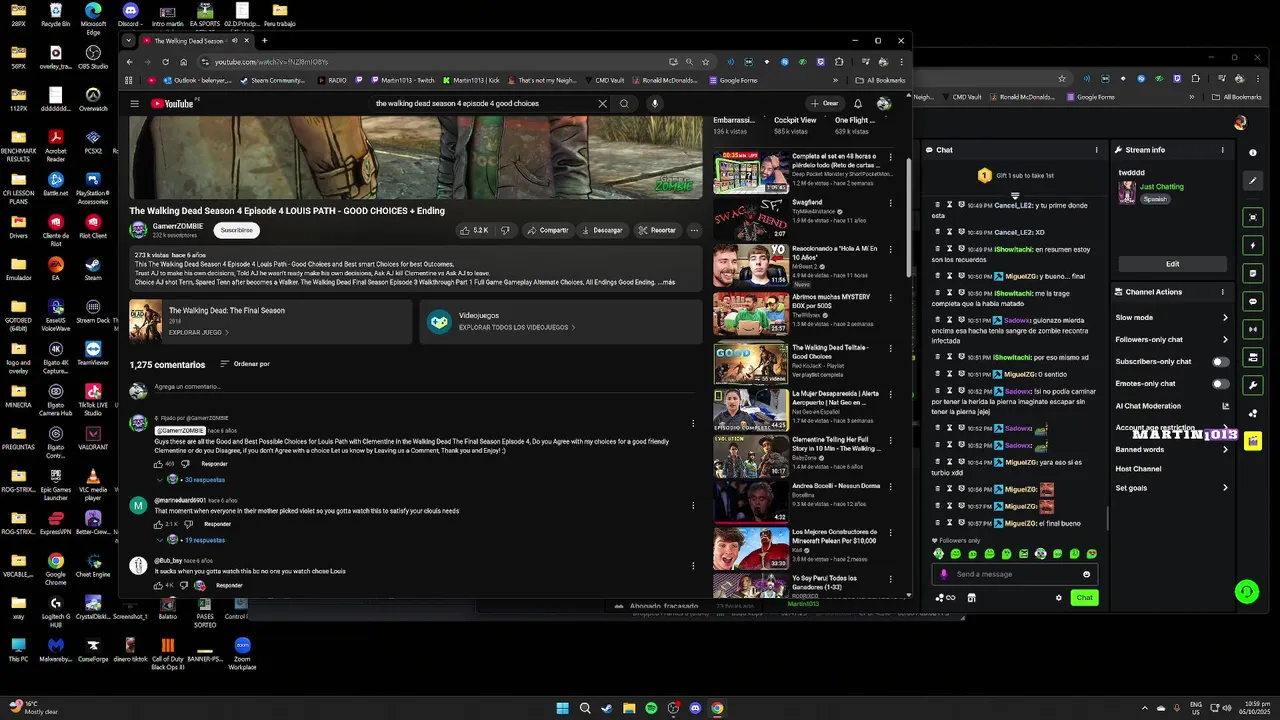Screen dimensions: 1280x720
Task: Open the Swagfiend recommended video thumbnail
Action: [751, 220]
